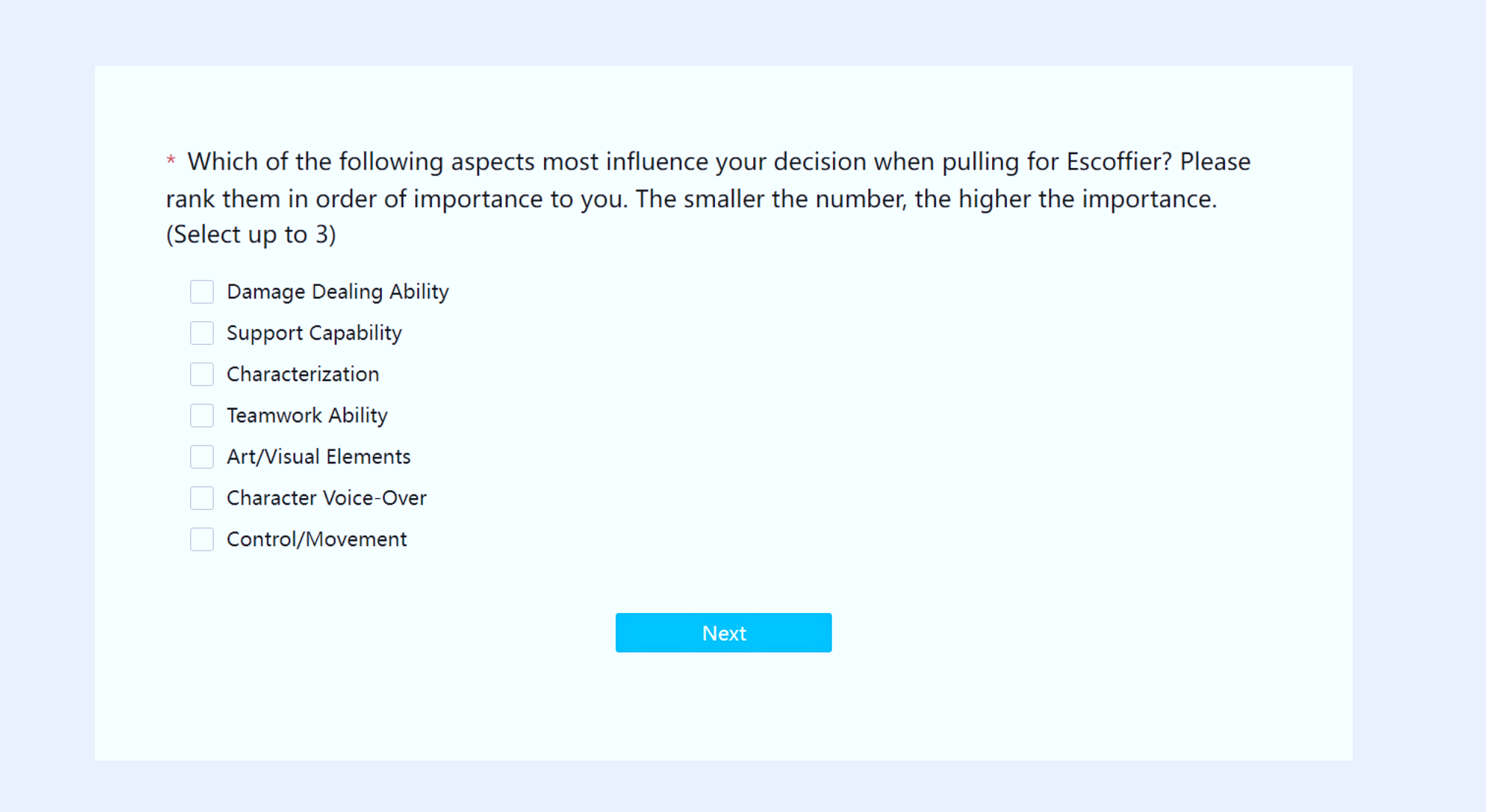1486x812 pixels.
Task: Click the "Character Voice-Over" label text
Action: click(x=327, y=498)
